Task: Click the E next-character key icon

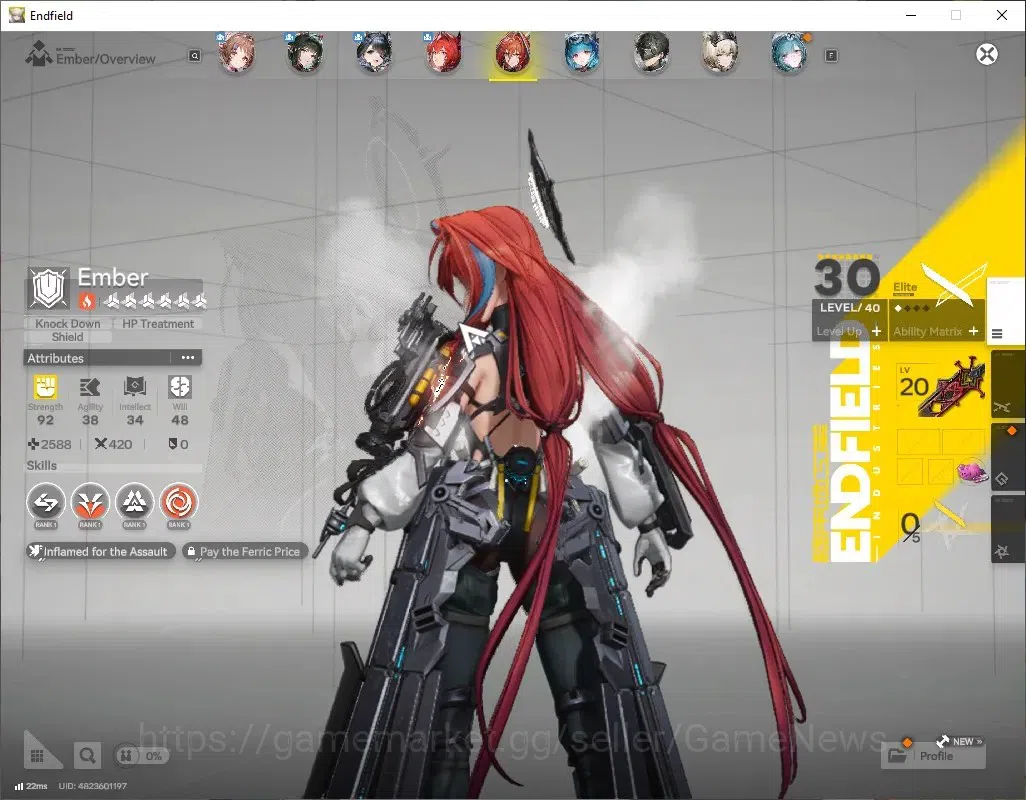Action: [831, 56]
